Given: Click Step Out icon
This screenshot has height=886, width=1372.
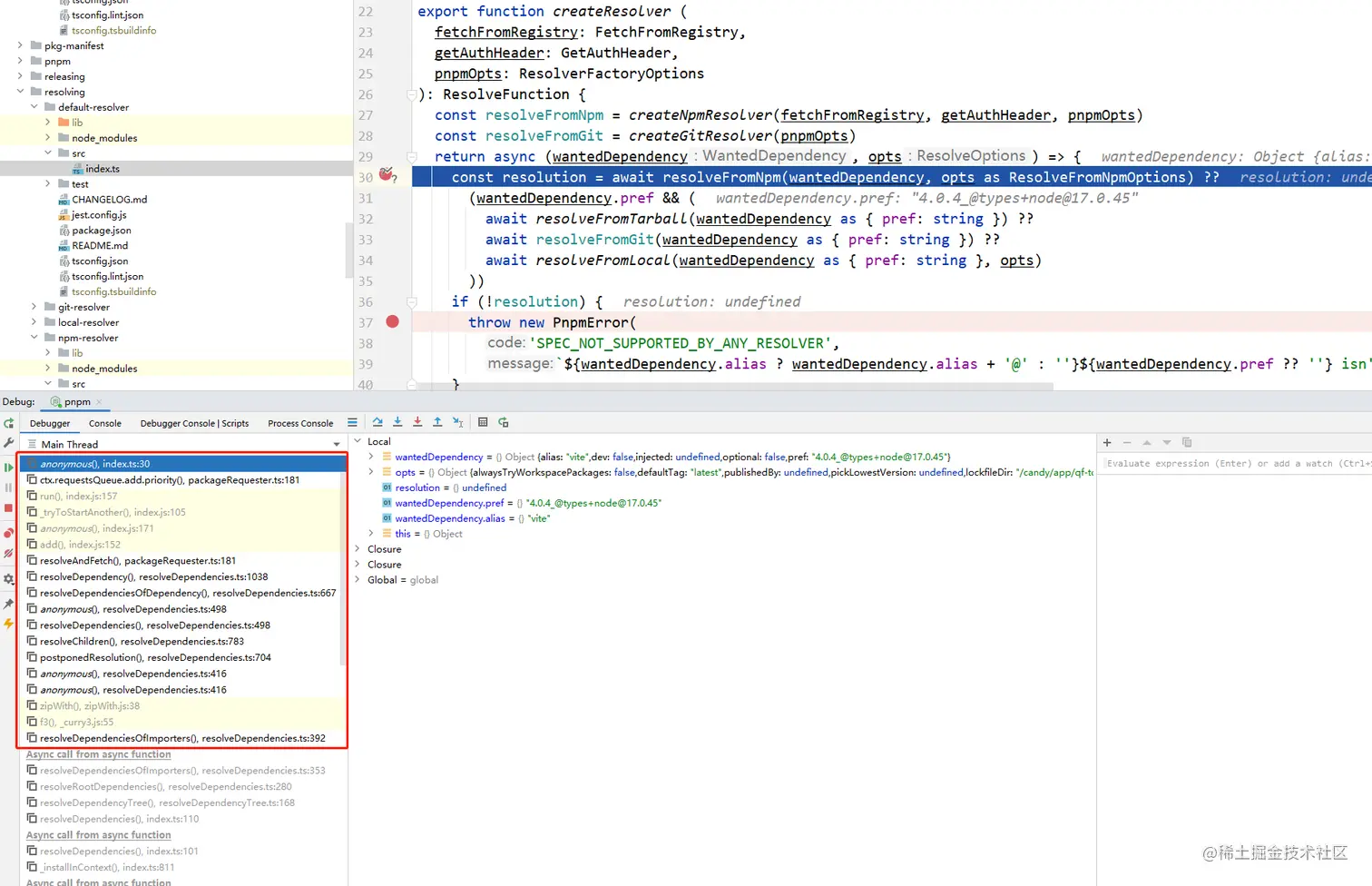Looking at the screenshot, I should click(x=437, y=422).
